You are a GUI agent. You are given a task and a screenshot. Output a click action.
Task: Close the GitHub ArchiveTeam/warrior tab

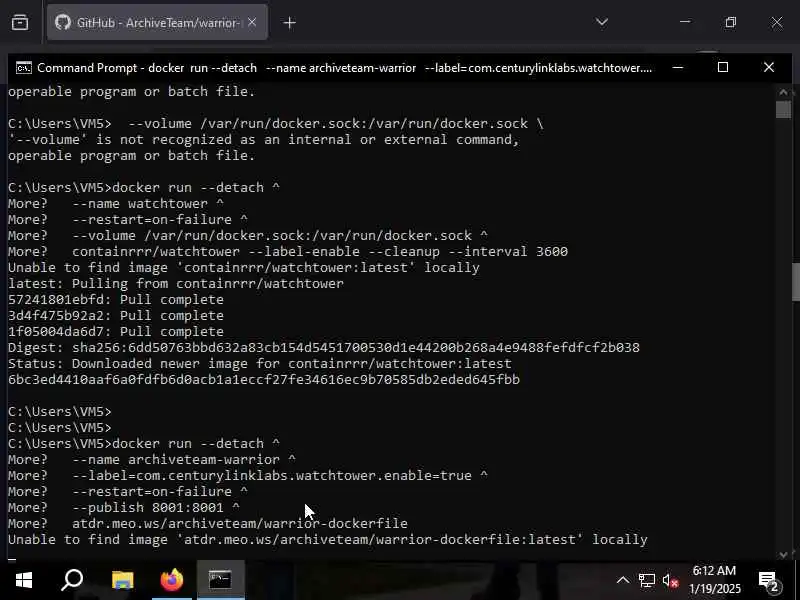click(252, 22)
